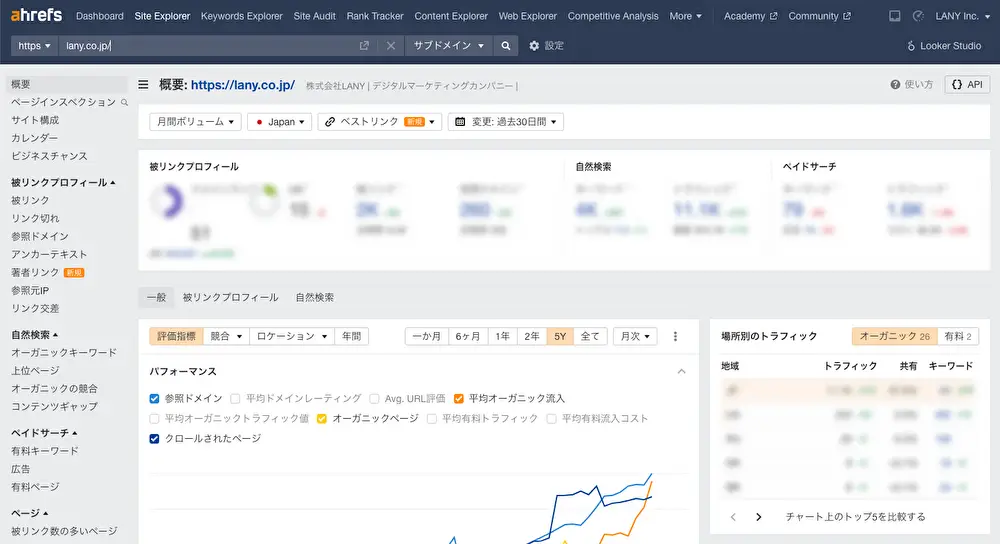1000x544 pixels.
Task: Switch to 被リンクプロフィール tab
Action: pos(230,297)
